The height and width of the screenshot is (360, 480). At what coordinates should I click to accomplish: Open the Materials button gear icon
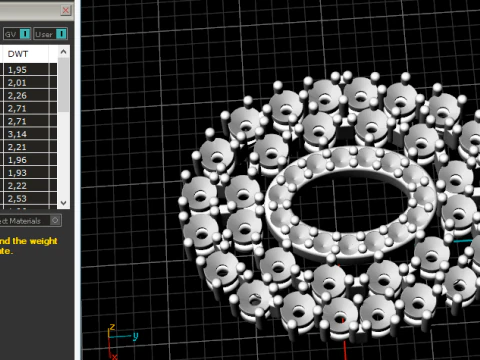[55, 220]
